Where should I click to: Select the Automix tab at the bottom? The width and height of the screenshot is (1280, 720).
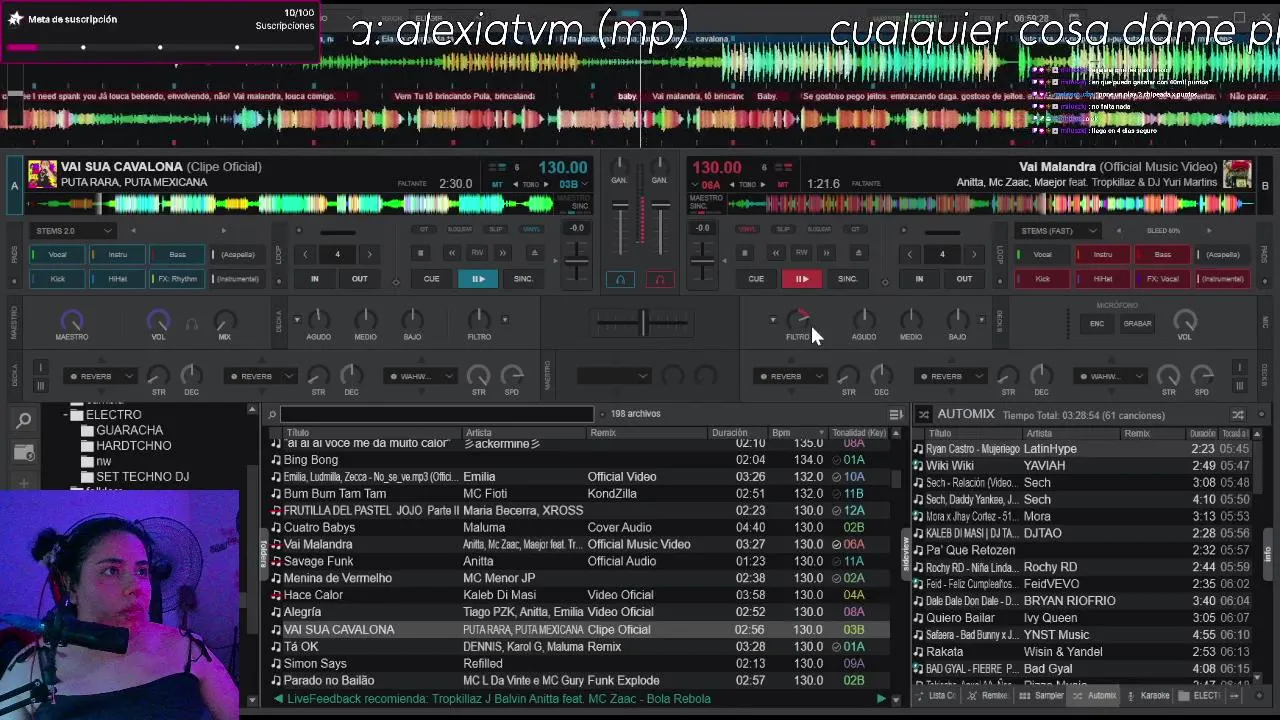click(x=1094, y=696)
